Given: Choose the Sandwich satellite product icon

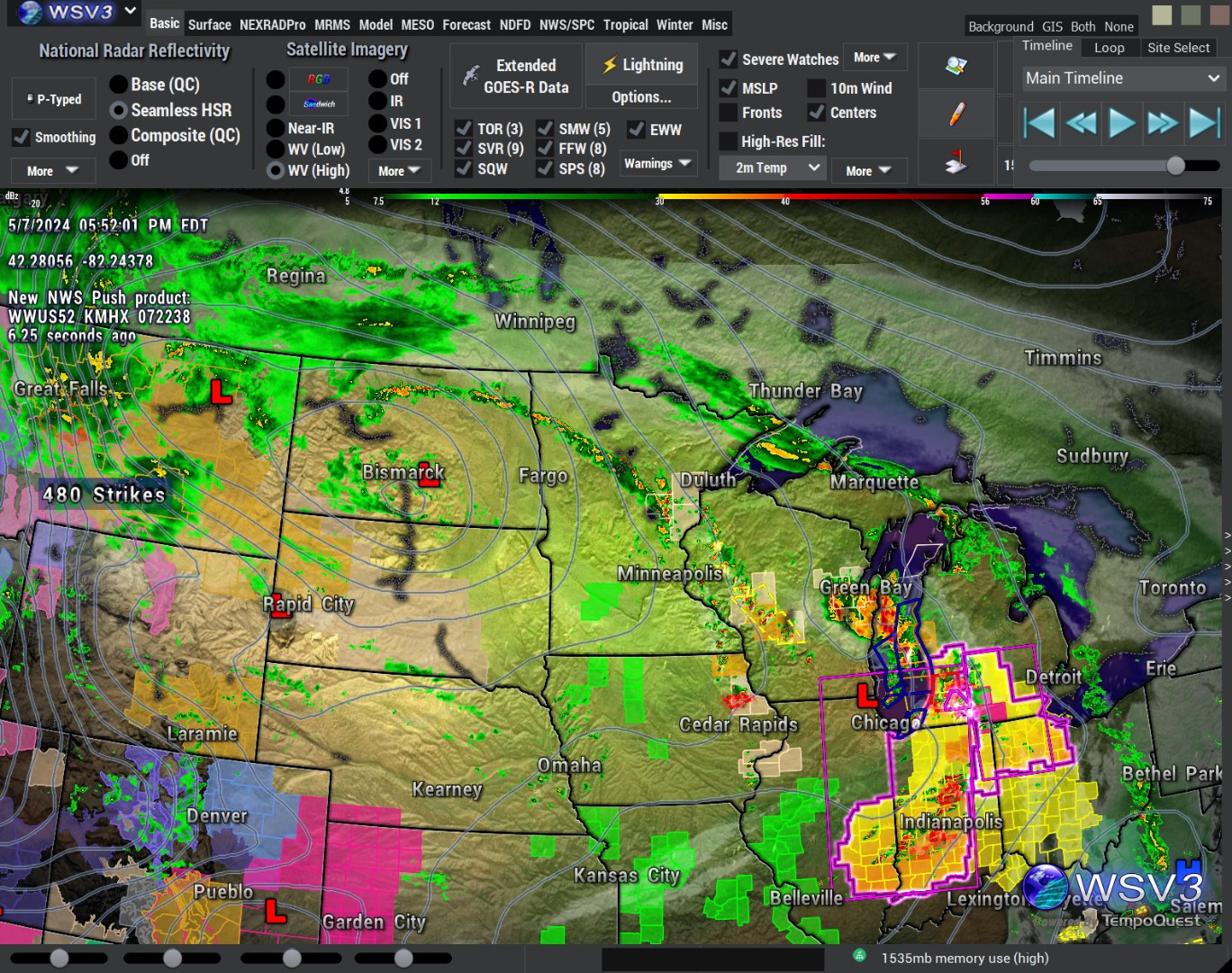Looking at the screenshot, I should tap(319, 104).
